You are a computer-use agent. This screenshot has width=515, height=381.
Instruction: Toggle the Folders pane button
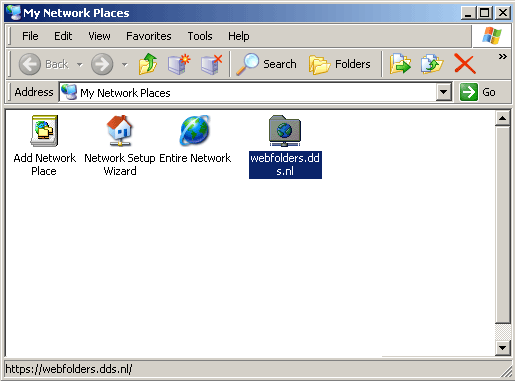click(340, 64)
